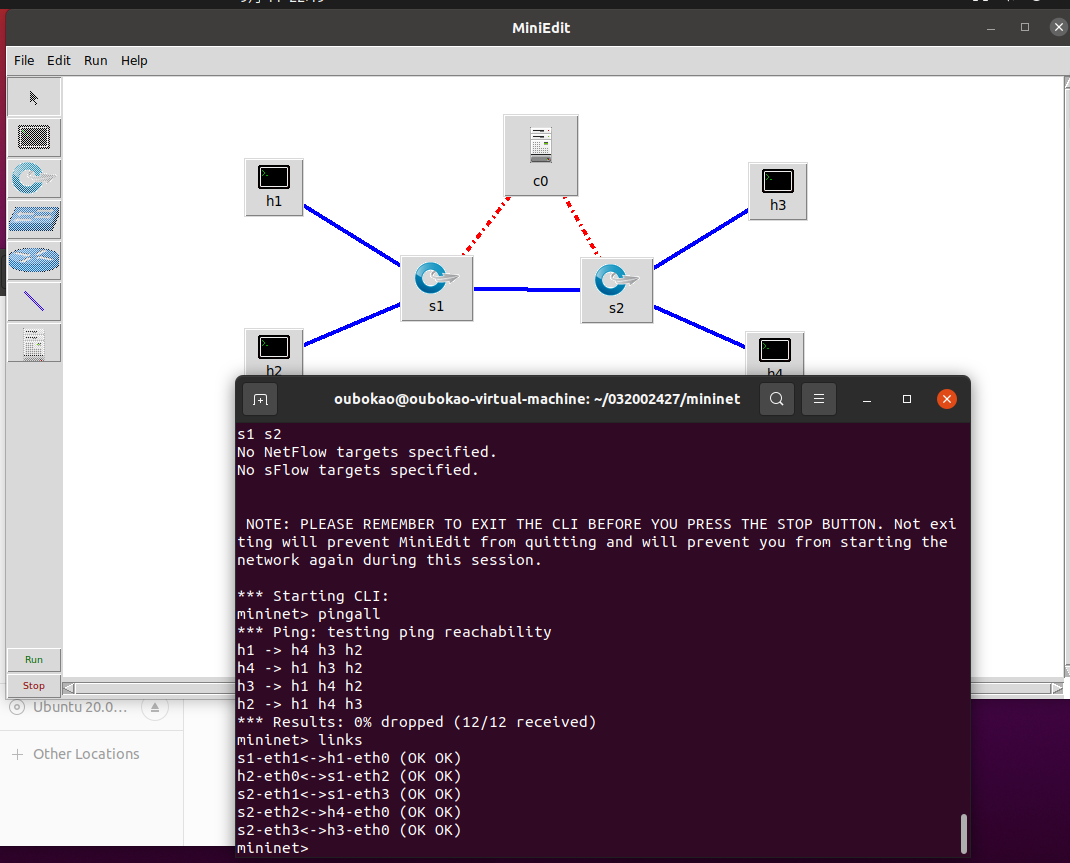Click switch s2 node on canvas
Screen dimensions: 1070x863
[616, 290]
